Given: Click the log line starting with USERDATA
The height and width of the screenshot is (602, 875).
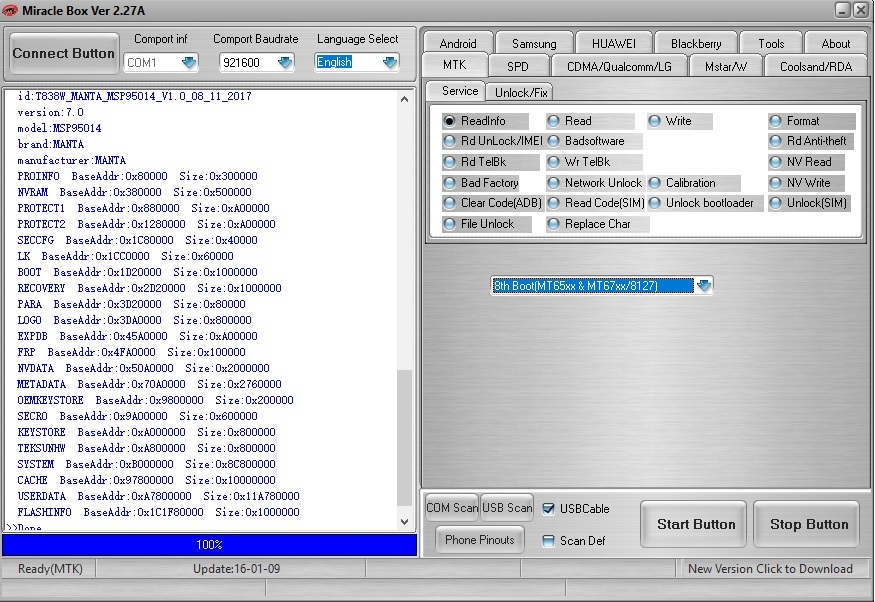Looking at the screenshot, I should [158, 496].
